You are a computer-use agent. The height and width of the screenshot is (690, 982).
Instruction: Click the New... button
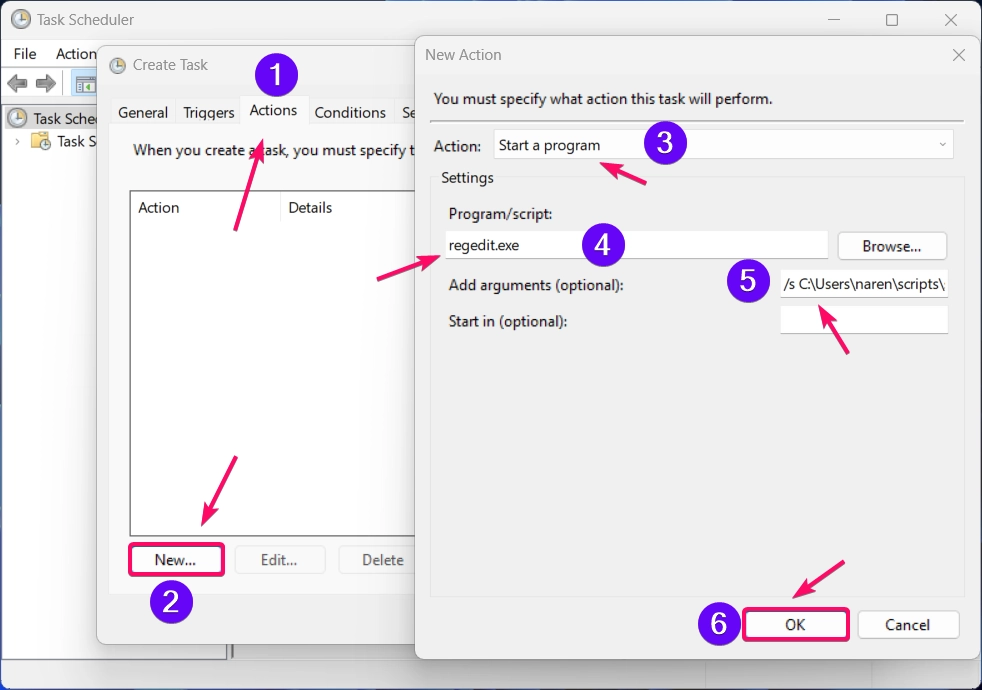coord(176,560)
